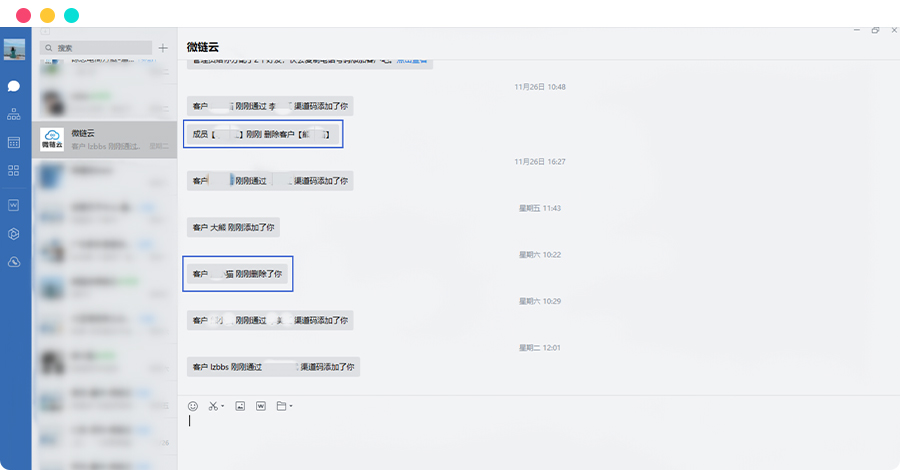The image size is (900, 470).
Task: Open the Contacts organization chart icon
Action: pyautogui.click(x=14, y=114)
